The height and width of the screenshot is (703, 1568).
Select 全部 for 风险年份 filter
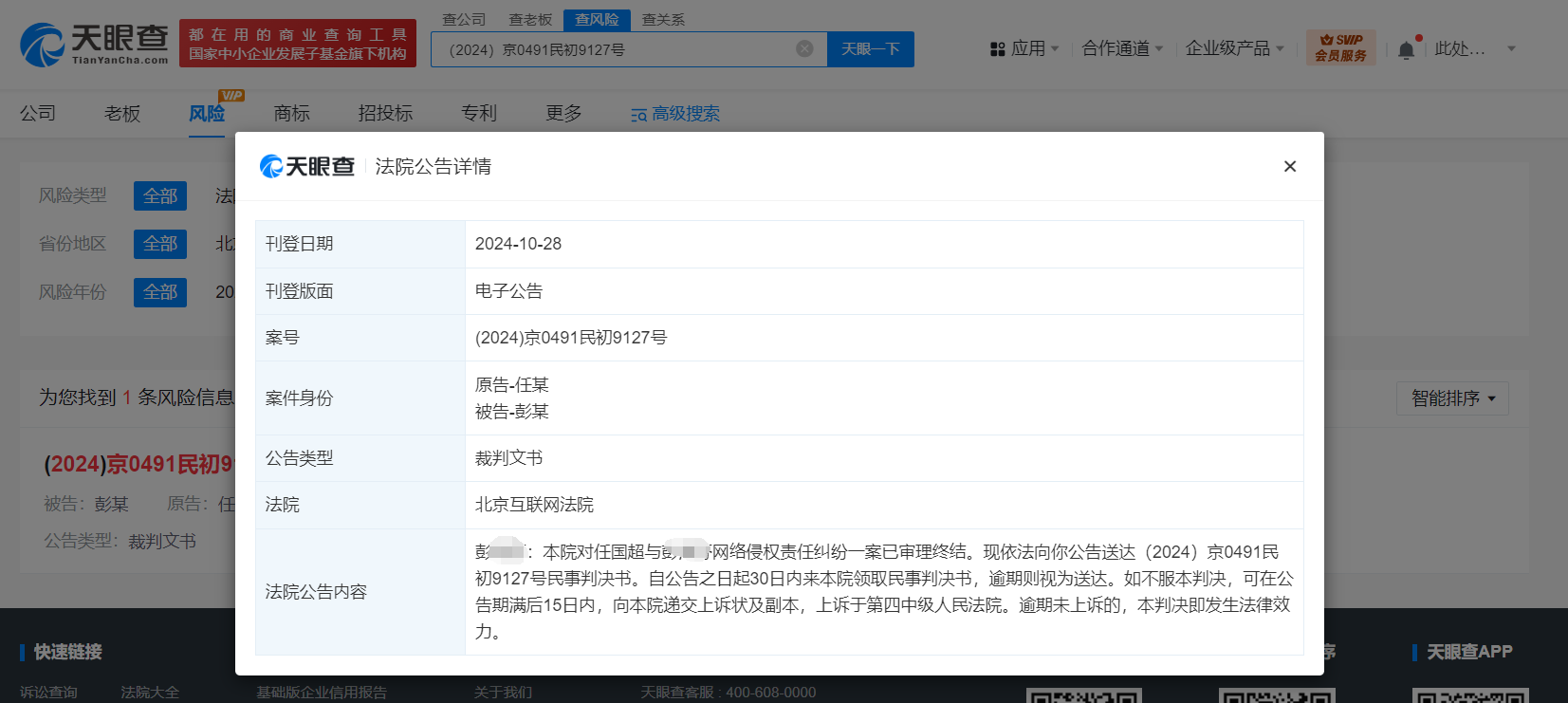click(x=160, y=292)
